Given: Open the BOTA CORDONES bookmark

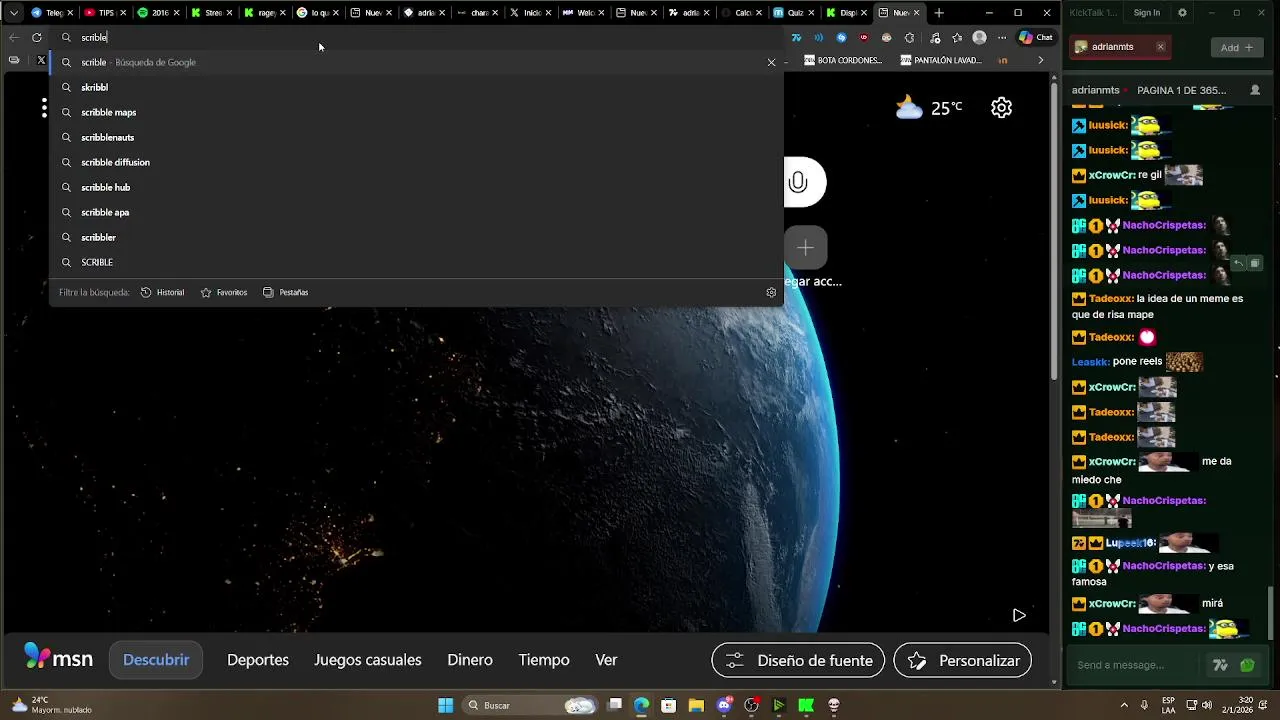Looking at the screenshot, I should click(841, 60).
